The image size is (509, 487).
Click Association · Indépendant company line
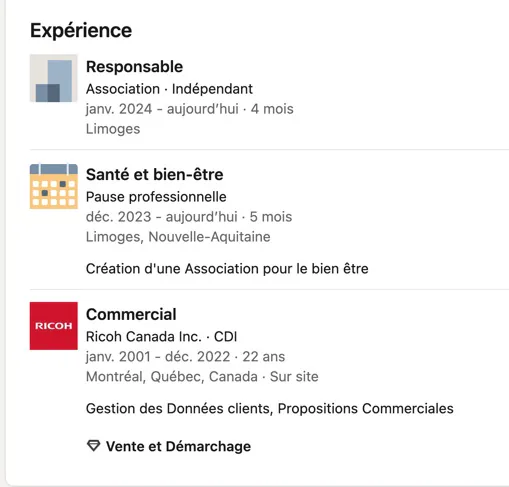point(169,89)
